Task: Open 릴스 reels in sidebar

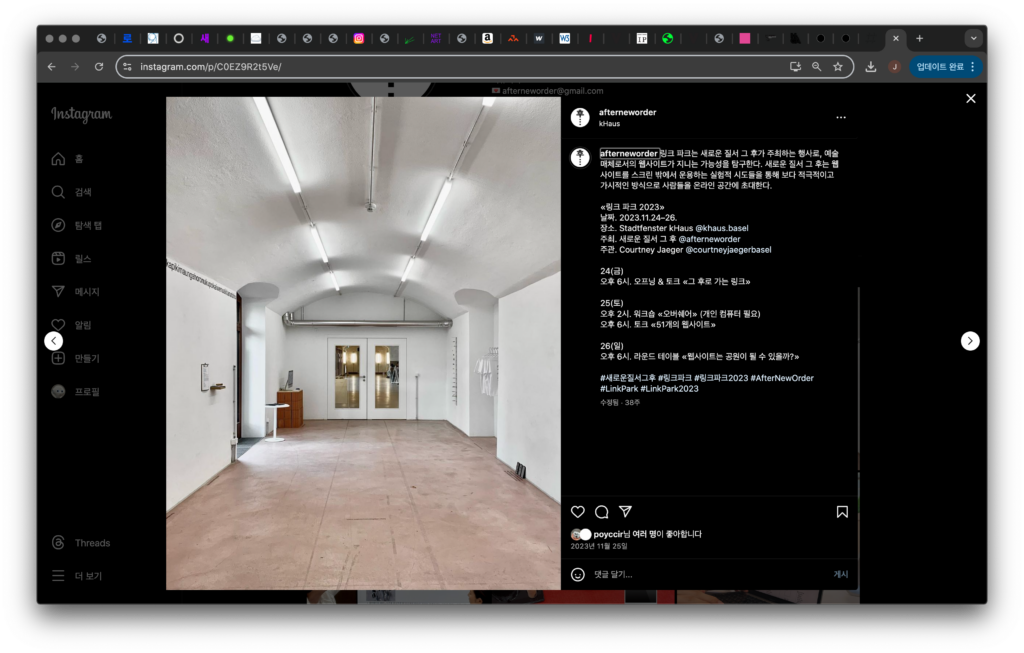Action: (x=72, y=259)
